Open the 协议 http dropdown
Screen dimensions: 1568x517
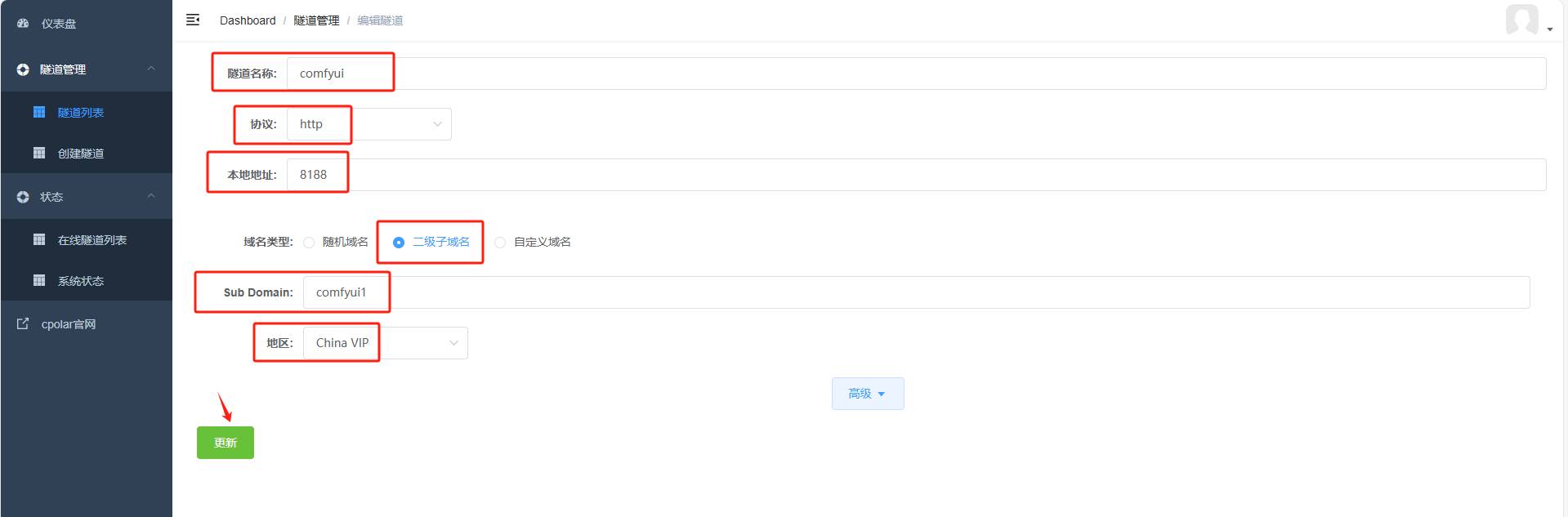tap(369, 124)
